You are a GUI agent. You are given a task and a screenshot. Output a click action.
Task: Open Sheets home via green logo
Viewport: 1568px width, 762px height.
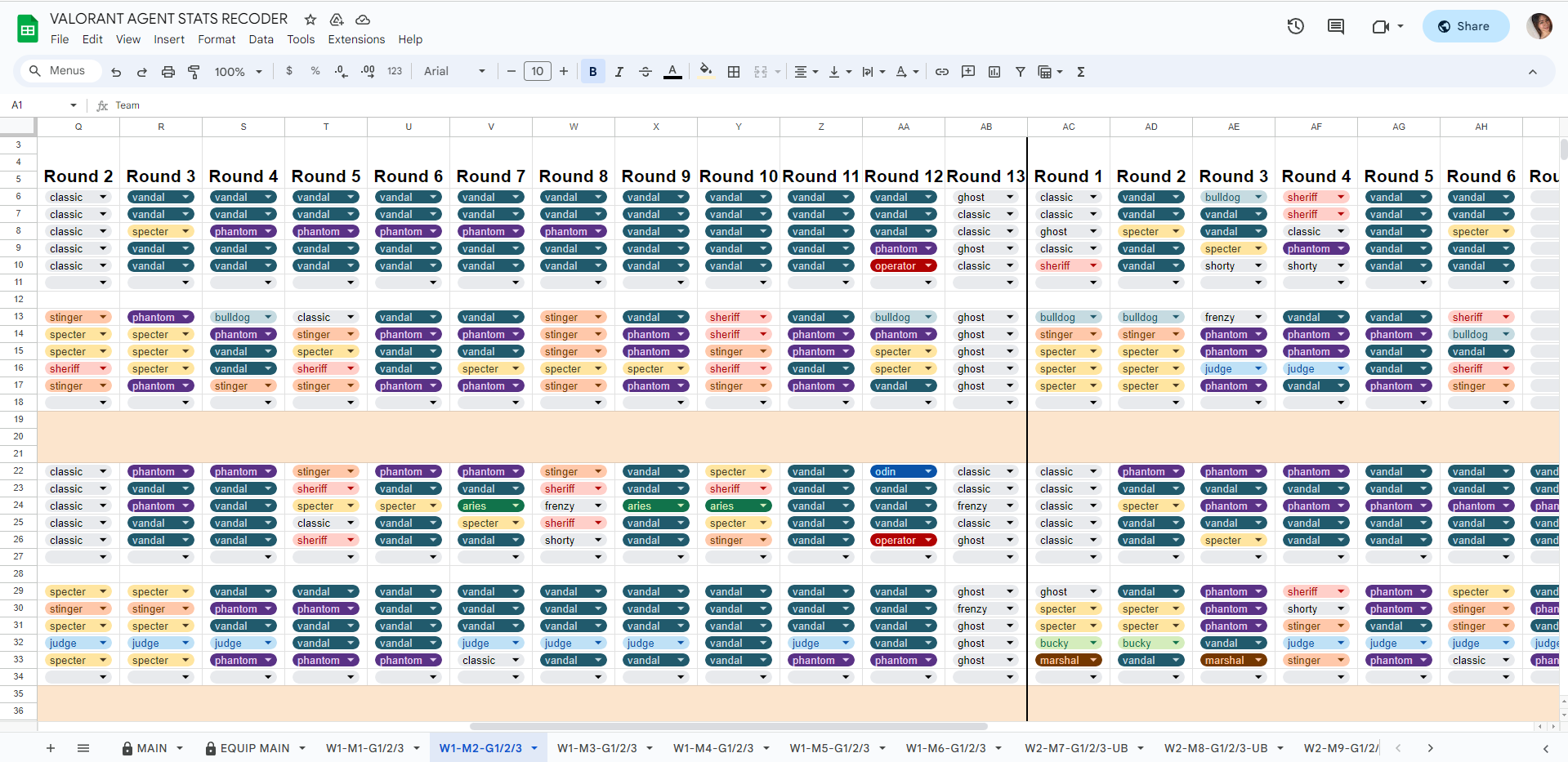click(28, 29)
